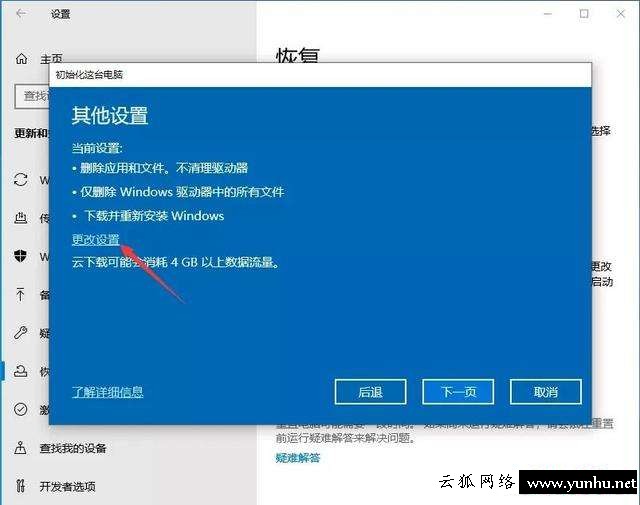Click the 取消 button in dialog
The height and width of the screenshot is (505, 640).
pos(546,392)
